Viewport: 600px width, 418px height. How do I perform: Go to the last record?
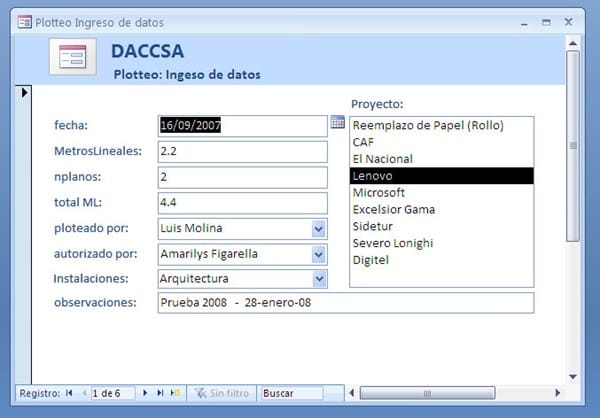160,393
